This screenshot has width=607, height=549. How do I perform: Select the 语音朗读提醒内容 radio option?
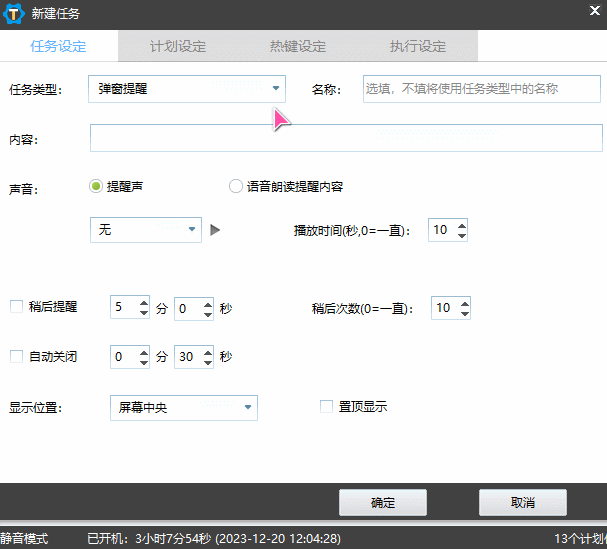236,186
